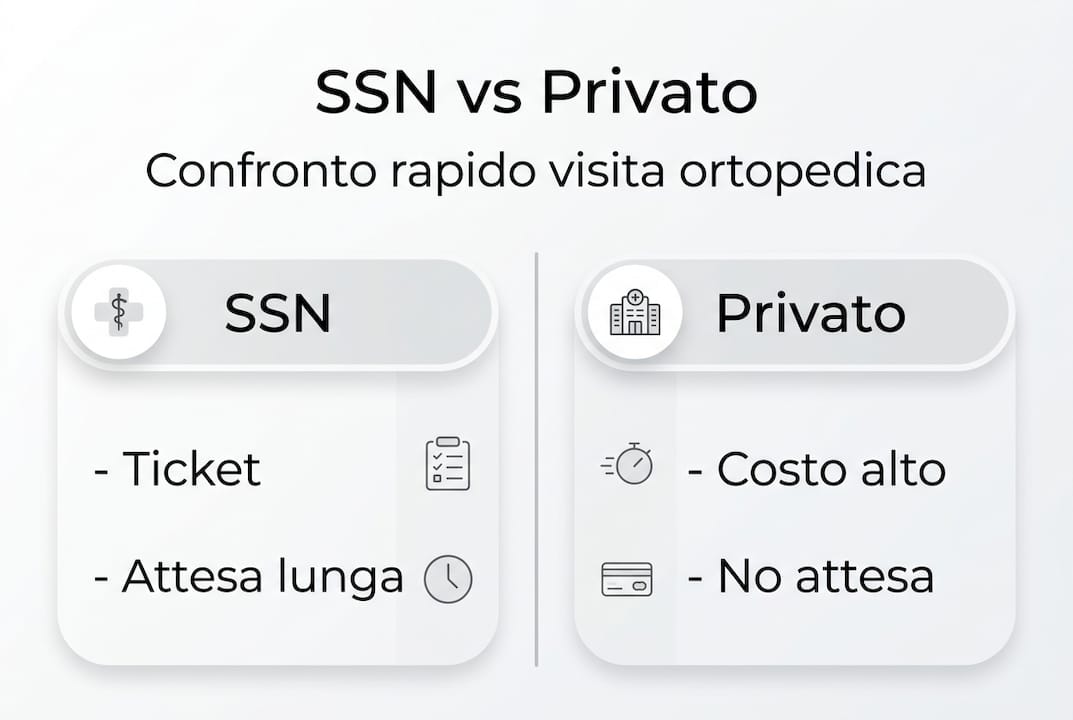The image size is (1073, 720).
Task: Choose the No attesa list item
Action: pos(811,577)
